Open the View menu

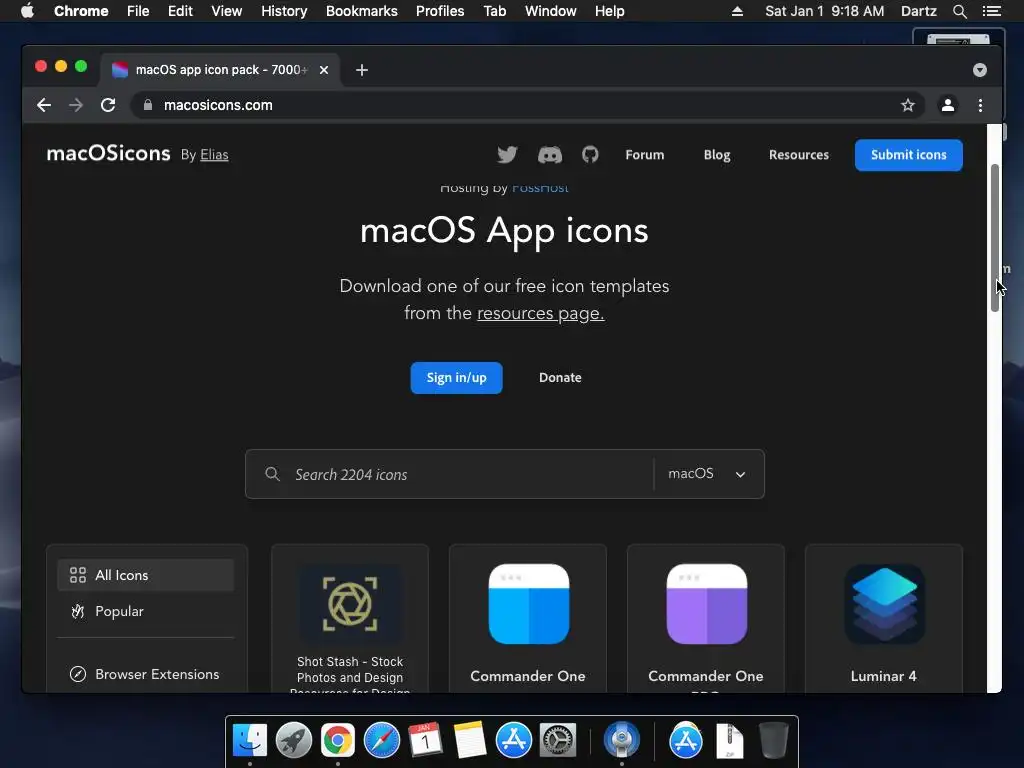(227, 11)
